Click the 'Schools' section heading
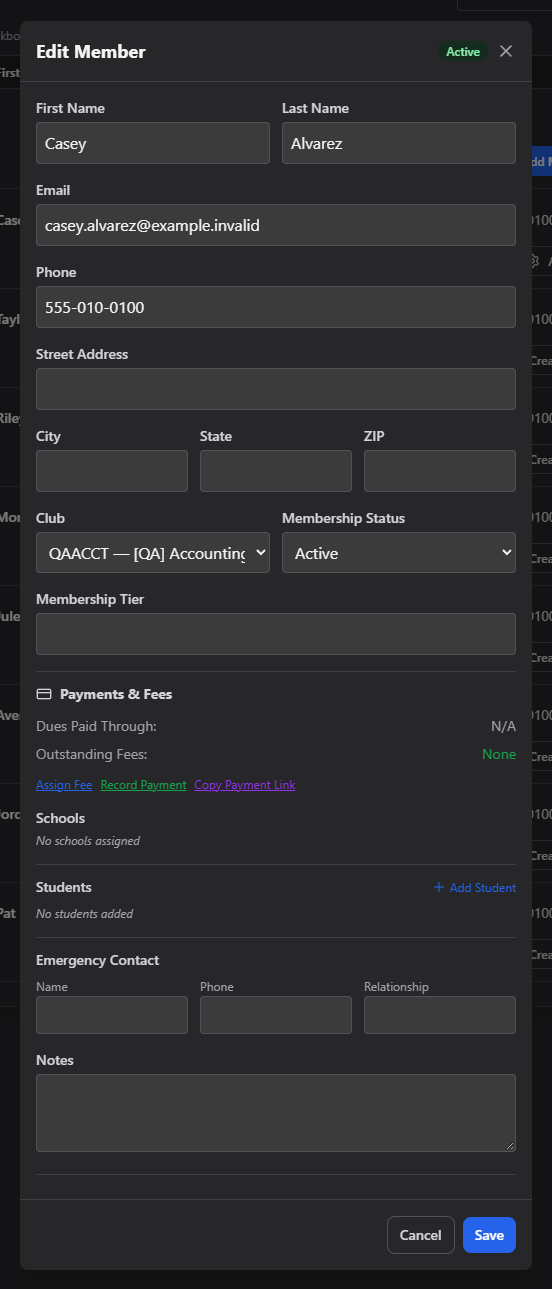This screenshot has height=1289, width=552. point(60,818)
